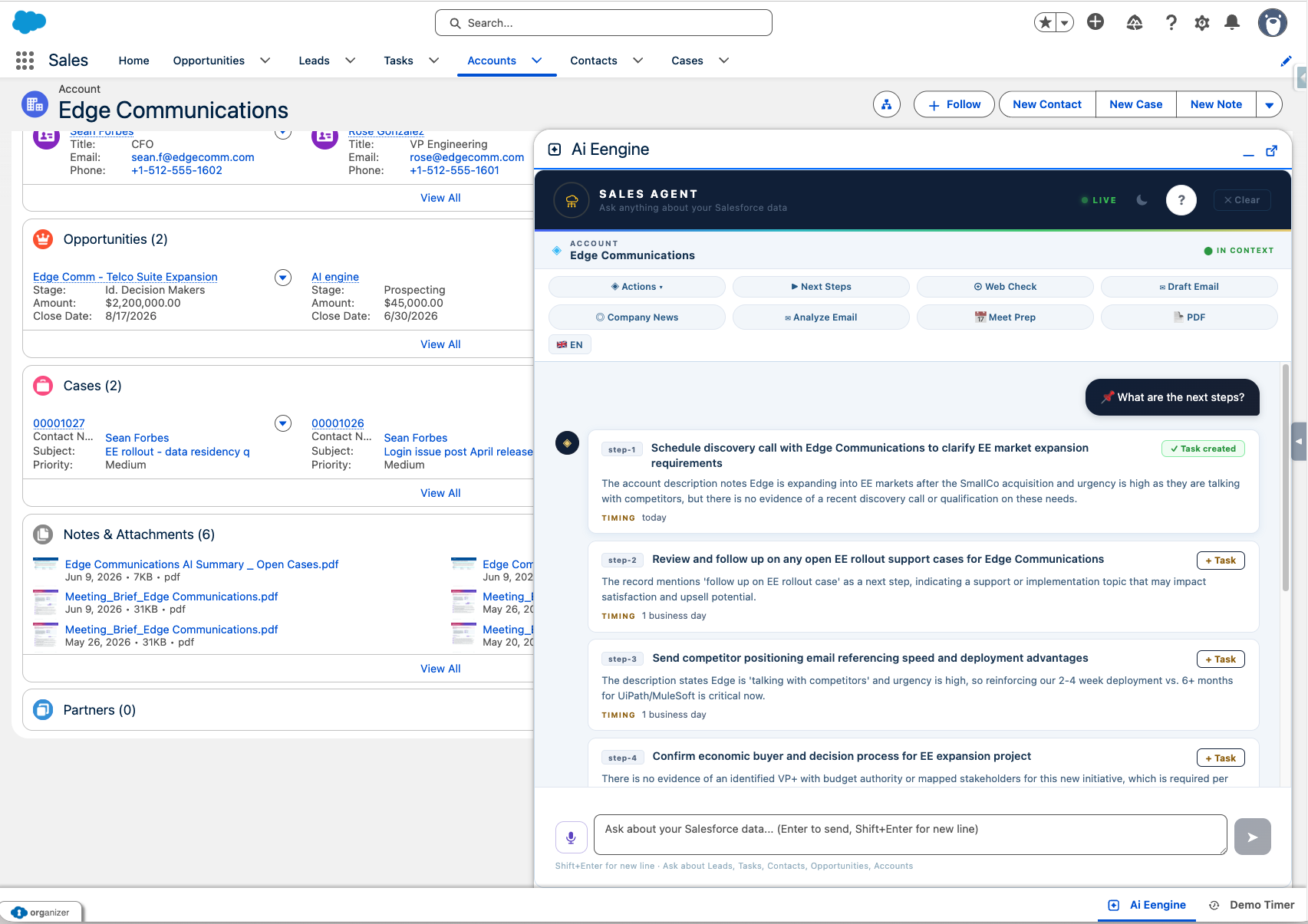This screenshot has height=924, width=1308.
Task: Open the Salesforce Help question mark
Action: point(1171,23)
